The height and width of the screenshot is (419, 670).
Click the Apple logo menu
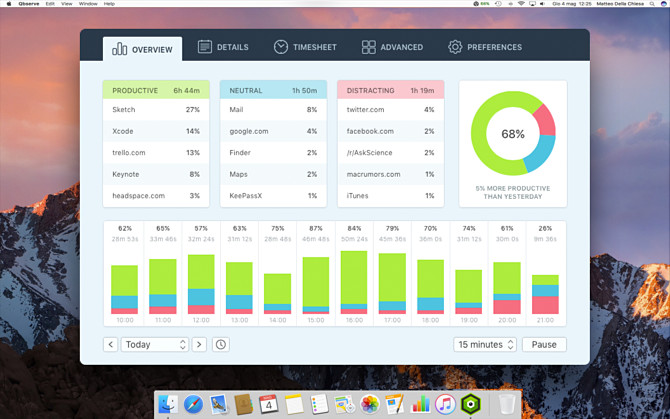point(9,3)
